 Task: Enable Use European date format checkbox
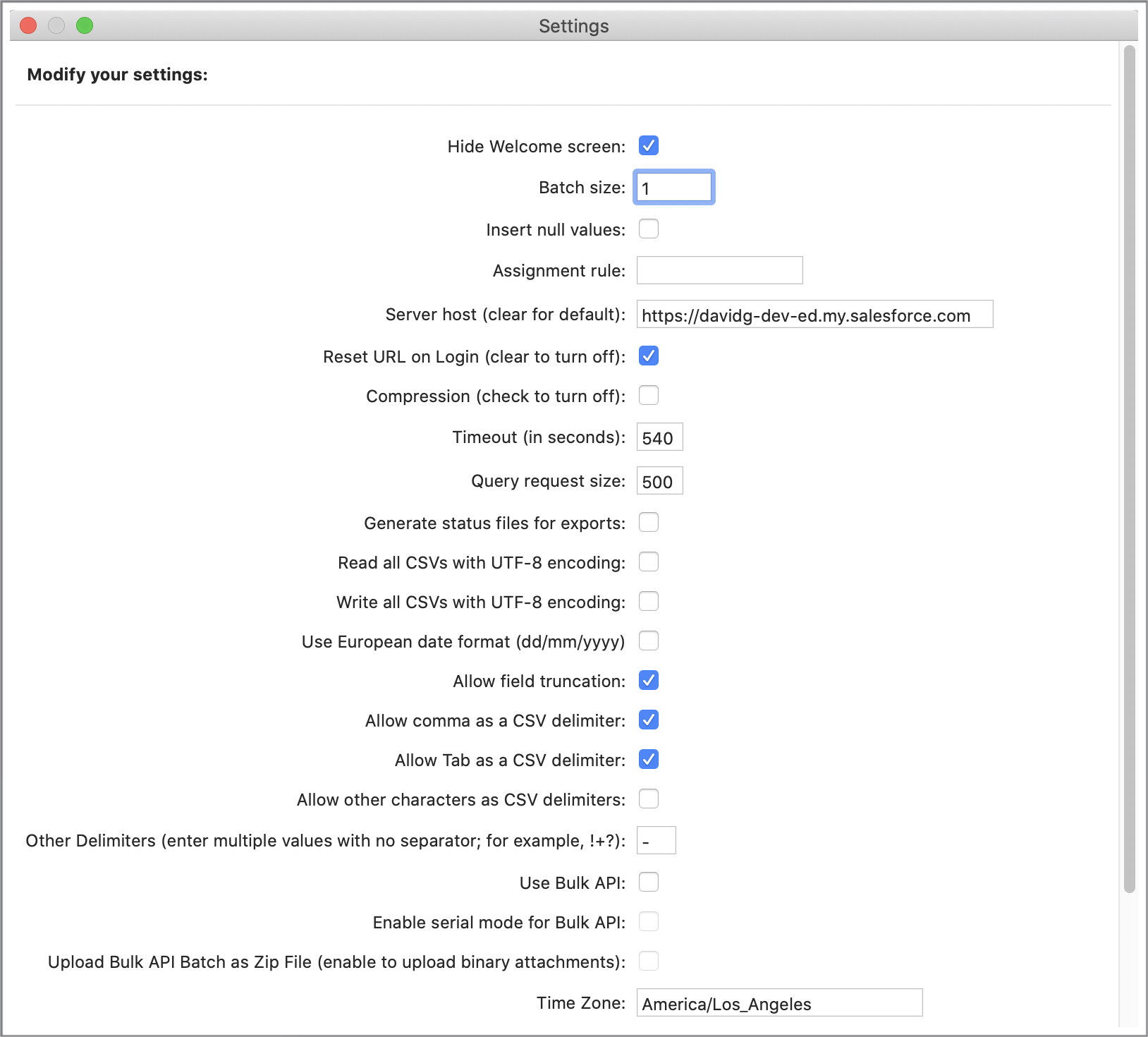(648, 641)
